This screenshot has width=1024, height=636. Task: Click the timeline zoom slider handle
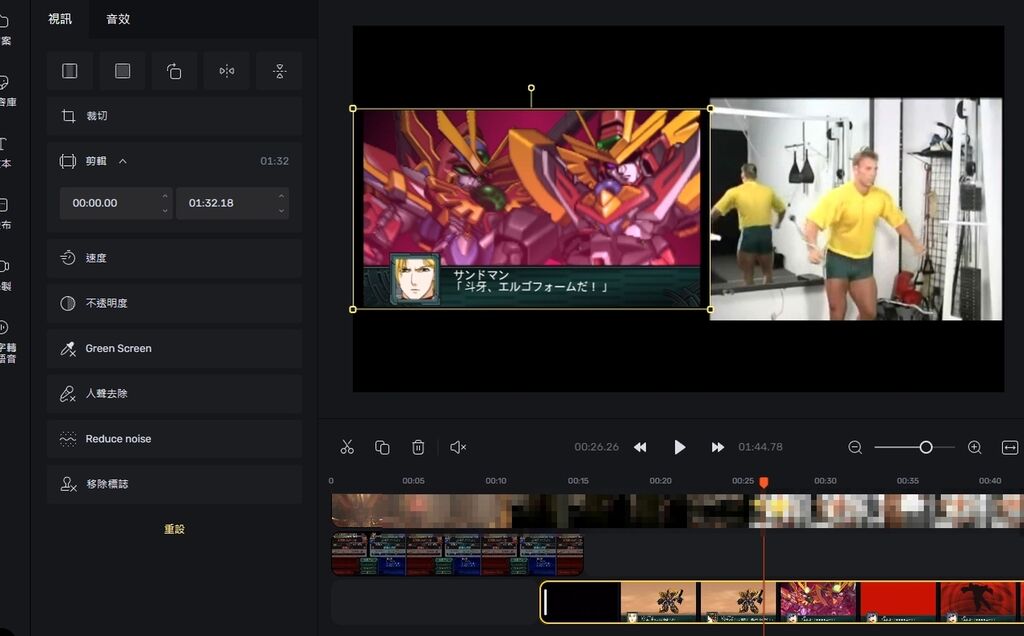coord(925,447)
